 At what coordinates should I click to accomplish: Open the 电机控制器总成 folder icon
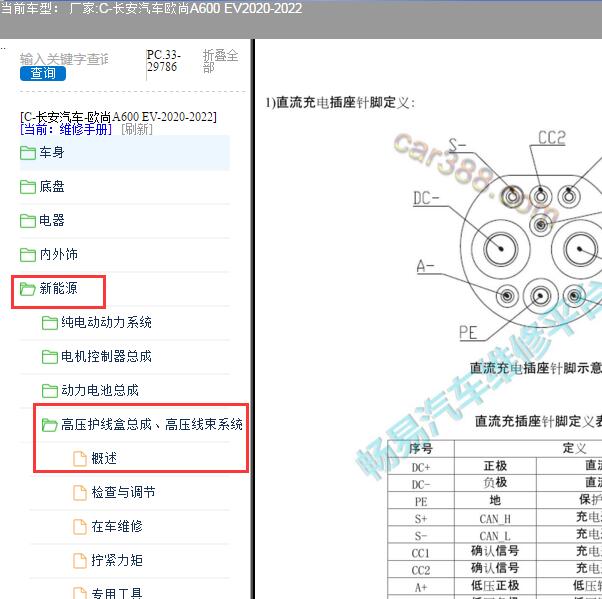tap(50, 356)
